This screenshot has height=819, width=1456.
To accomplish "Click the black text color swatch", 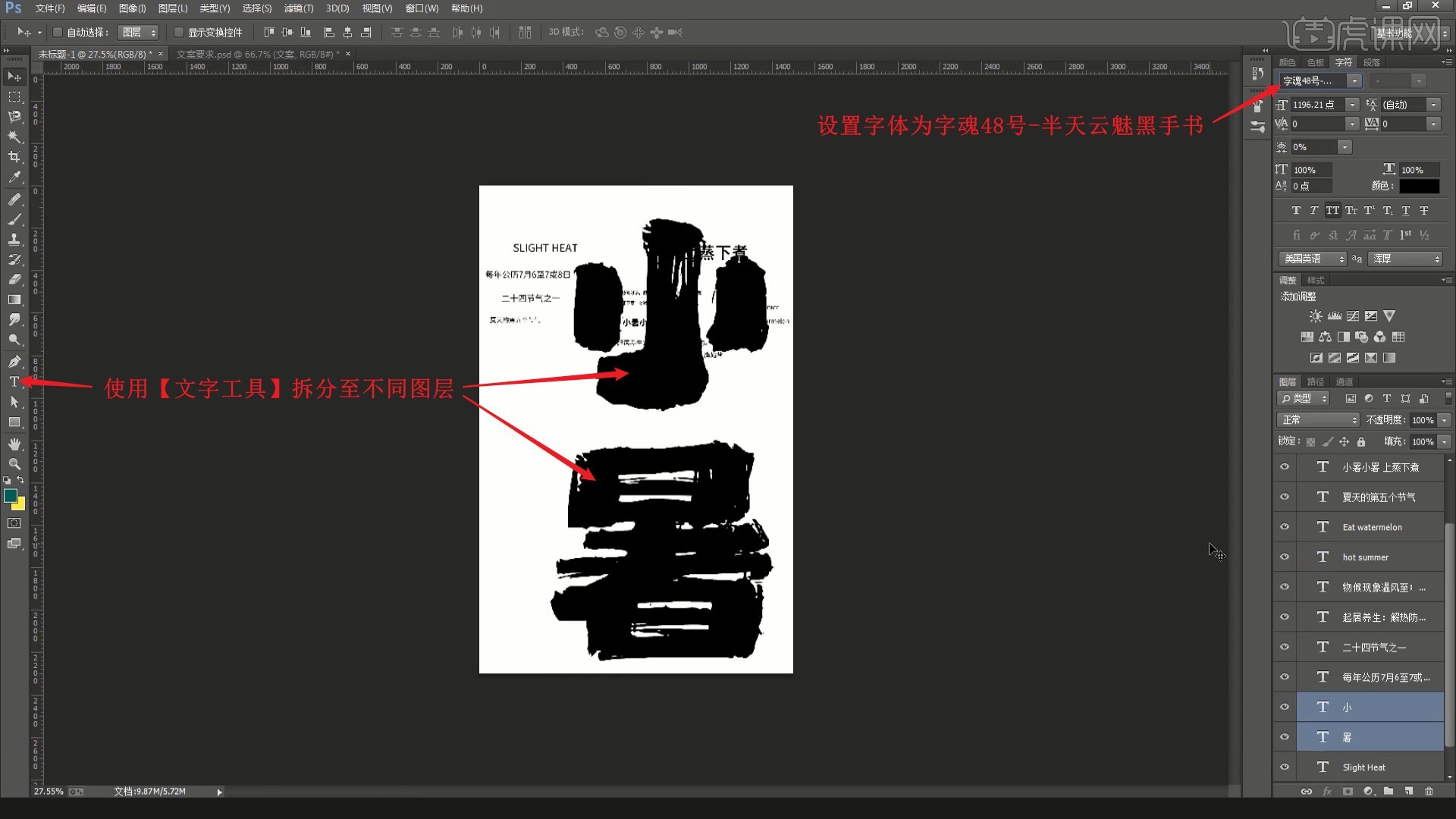I will pyautogui.click(x=1419, y=186).
